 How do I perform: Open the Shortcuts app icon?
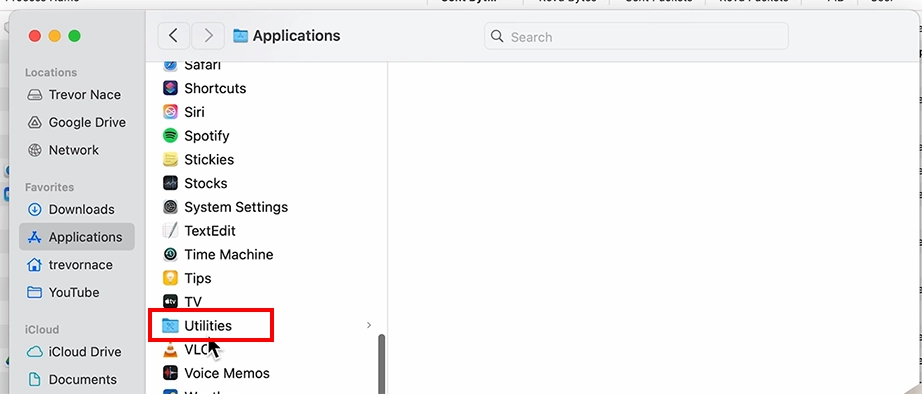pos(171,88)
